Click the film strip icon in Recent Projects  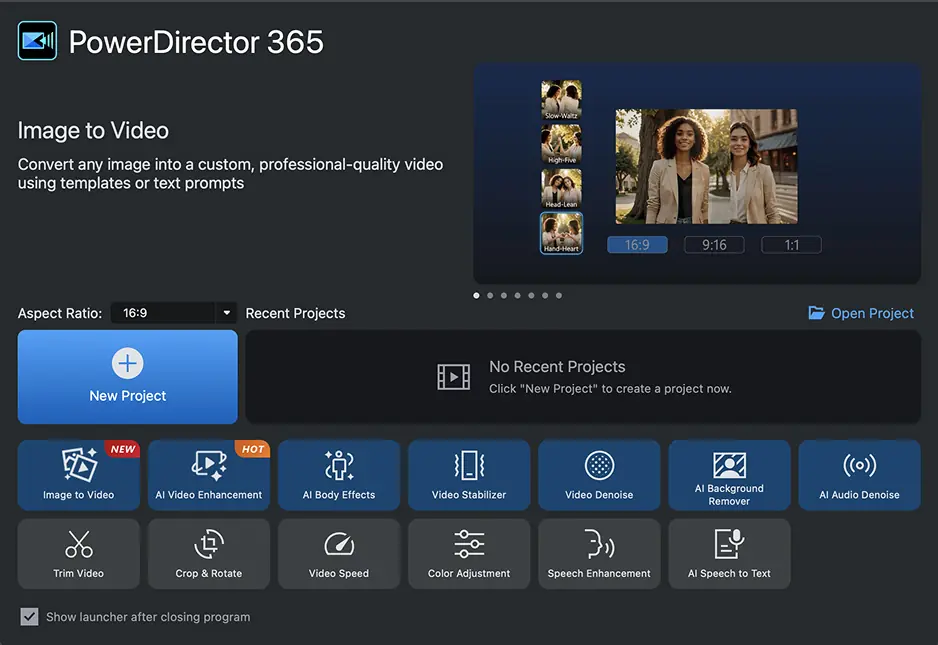[453, 377]
